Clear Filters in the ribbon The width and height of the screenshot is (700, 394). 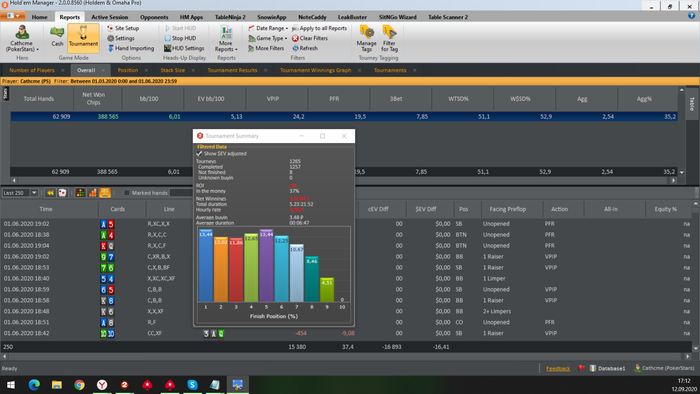click(x=310, y=38)
